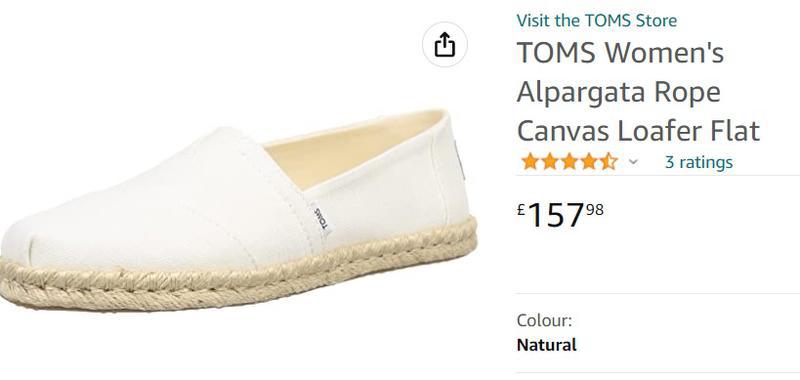Click the £ currency symbol

(520, 210)
